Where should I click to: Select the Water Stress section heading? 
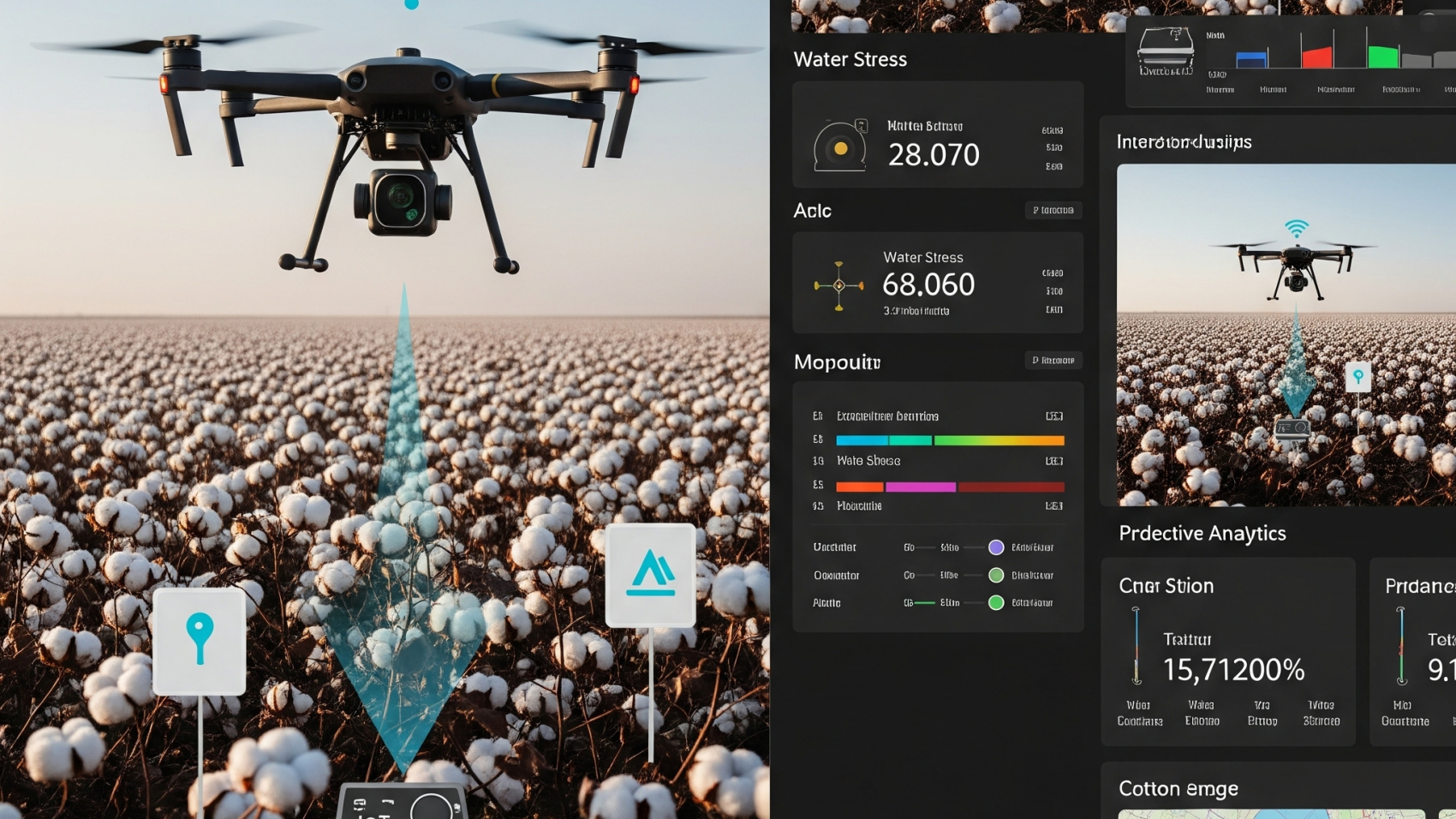[850, 59]
